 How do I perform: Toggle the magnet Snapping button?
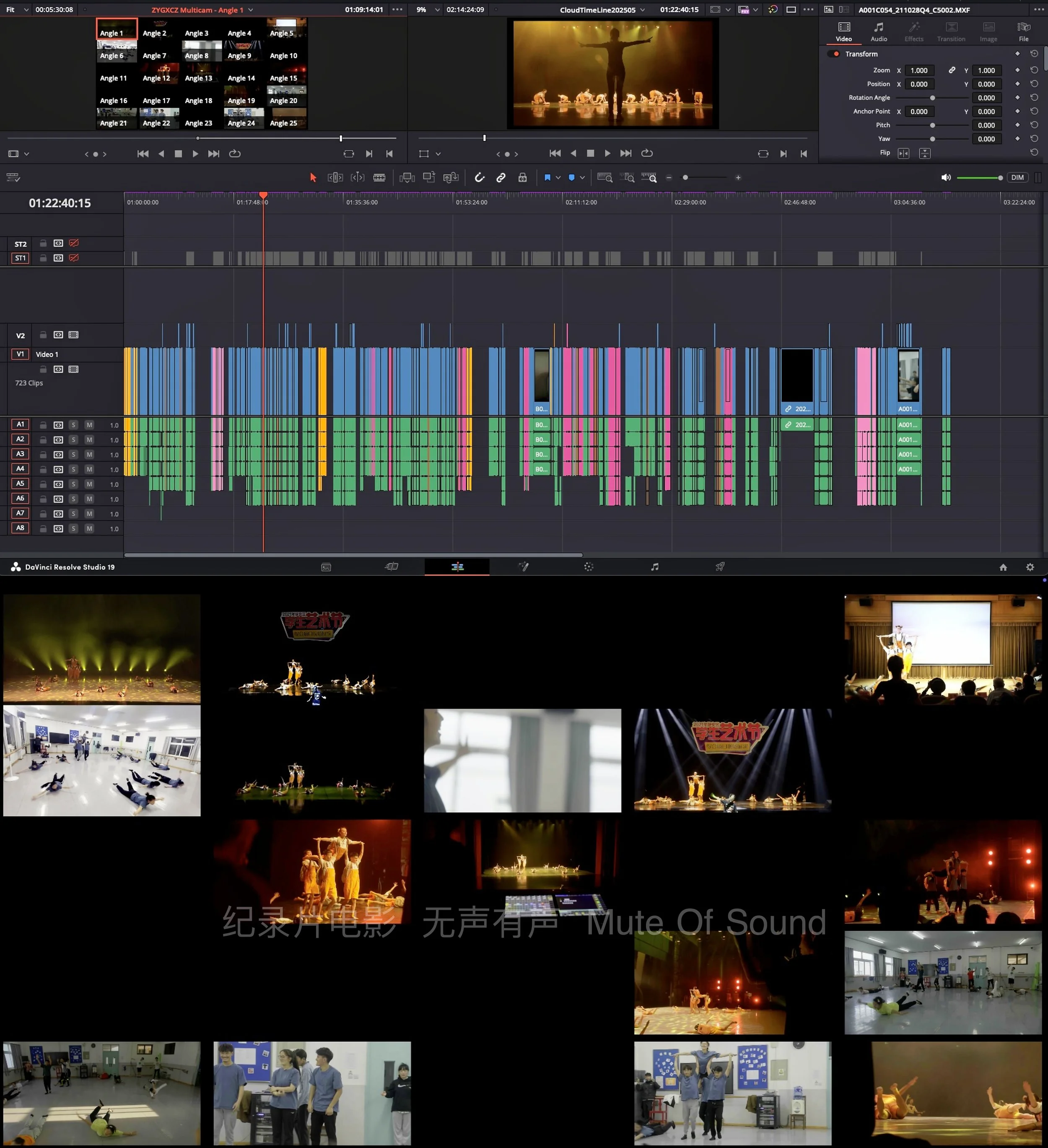click(x=479, y=178)
